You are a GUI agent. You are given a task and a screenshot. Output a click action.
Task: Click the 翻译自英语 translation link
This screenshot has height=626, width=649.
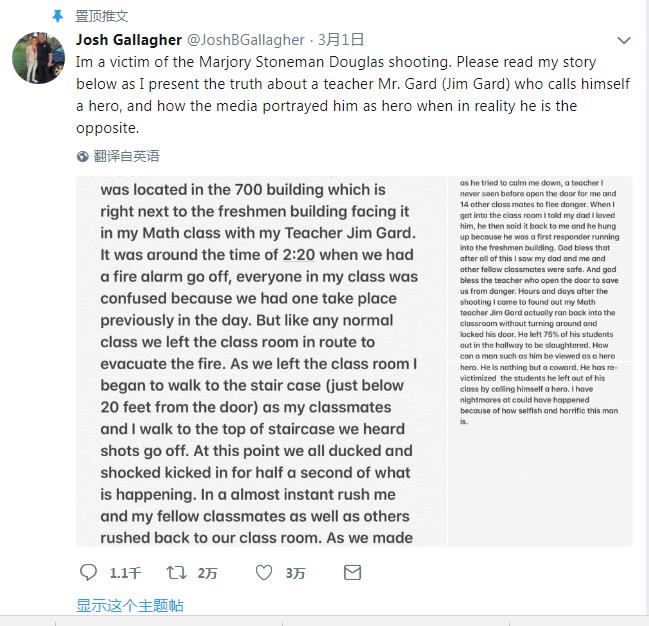click(127, 156)
